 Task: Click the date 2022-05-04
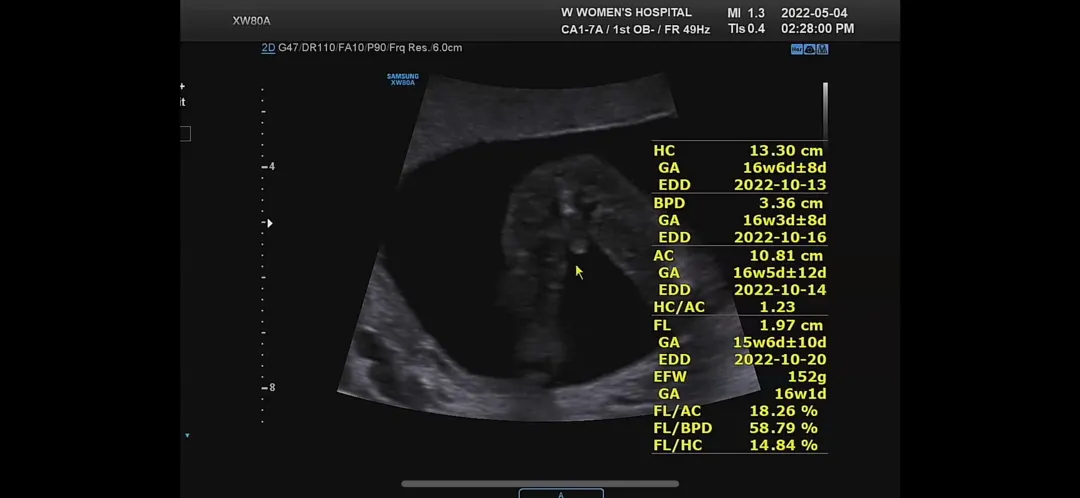(814, 13)
